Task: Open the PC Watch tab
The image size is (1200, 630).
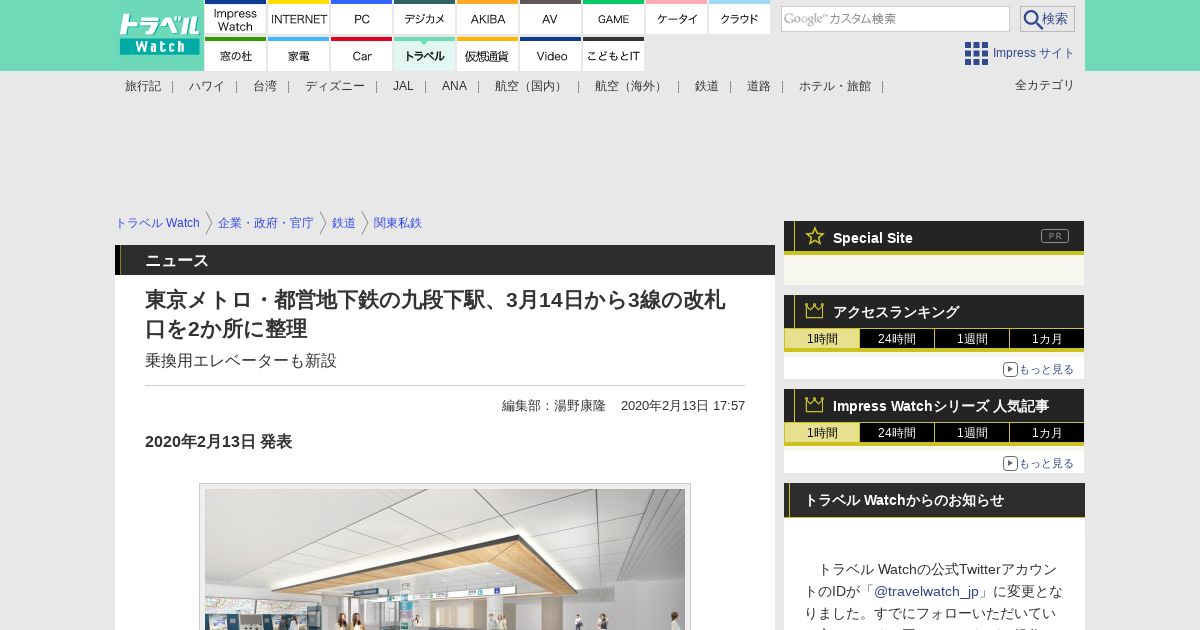Action: 362,18
